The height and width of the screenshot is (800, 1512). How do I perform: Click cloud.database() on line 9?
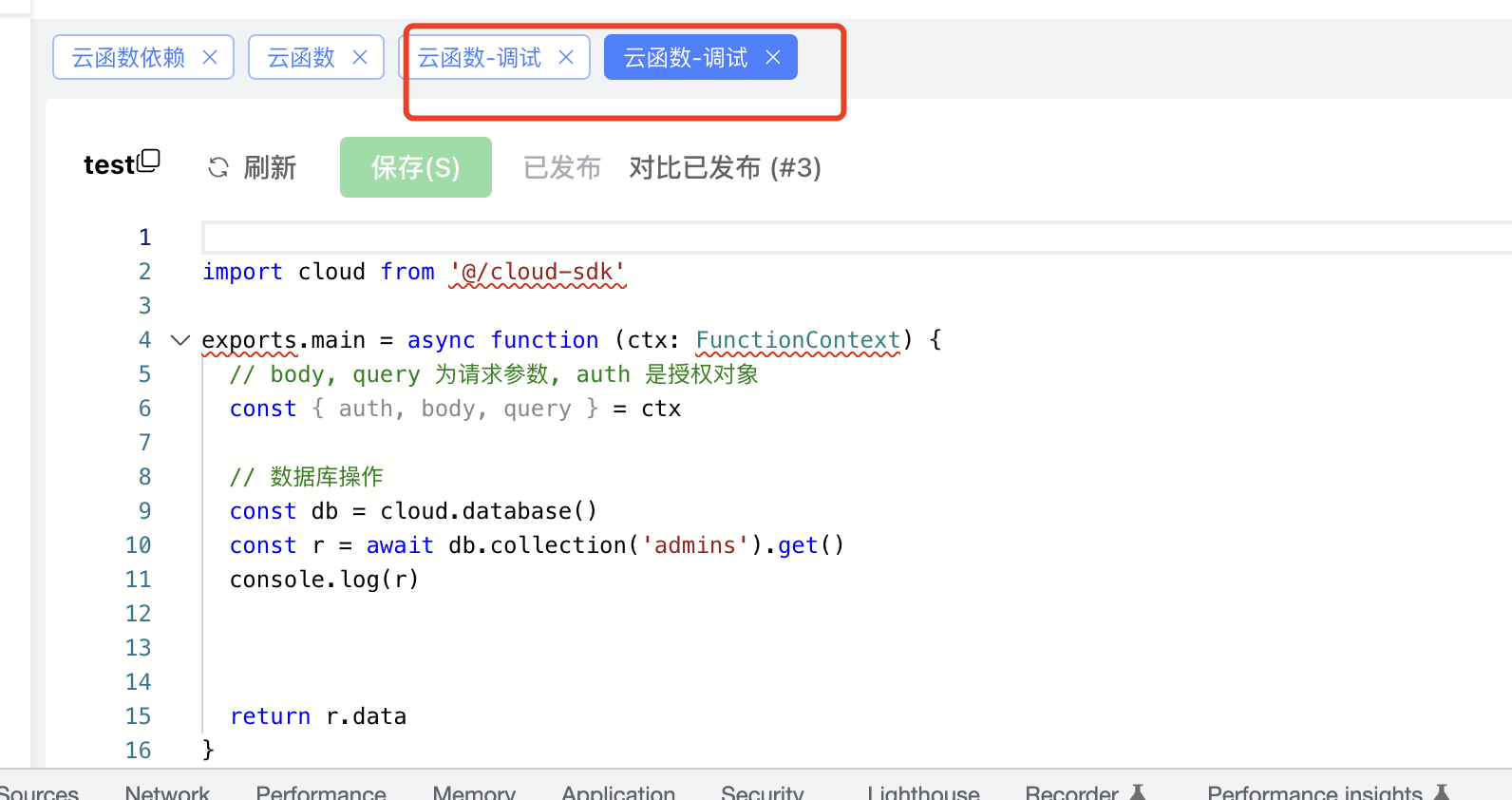point(488,511)
